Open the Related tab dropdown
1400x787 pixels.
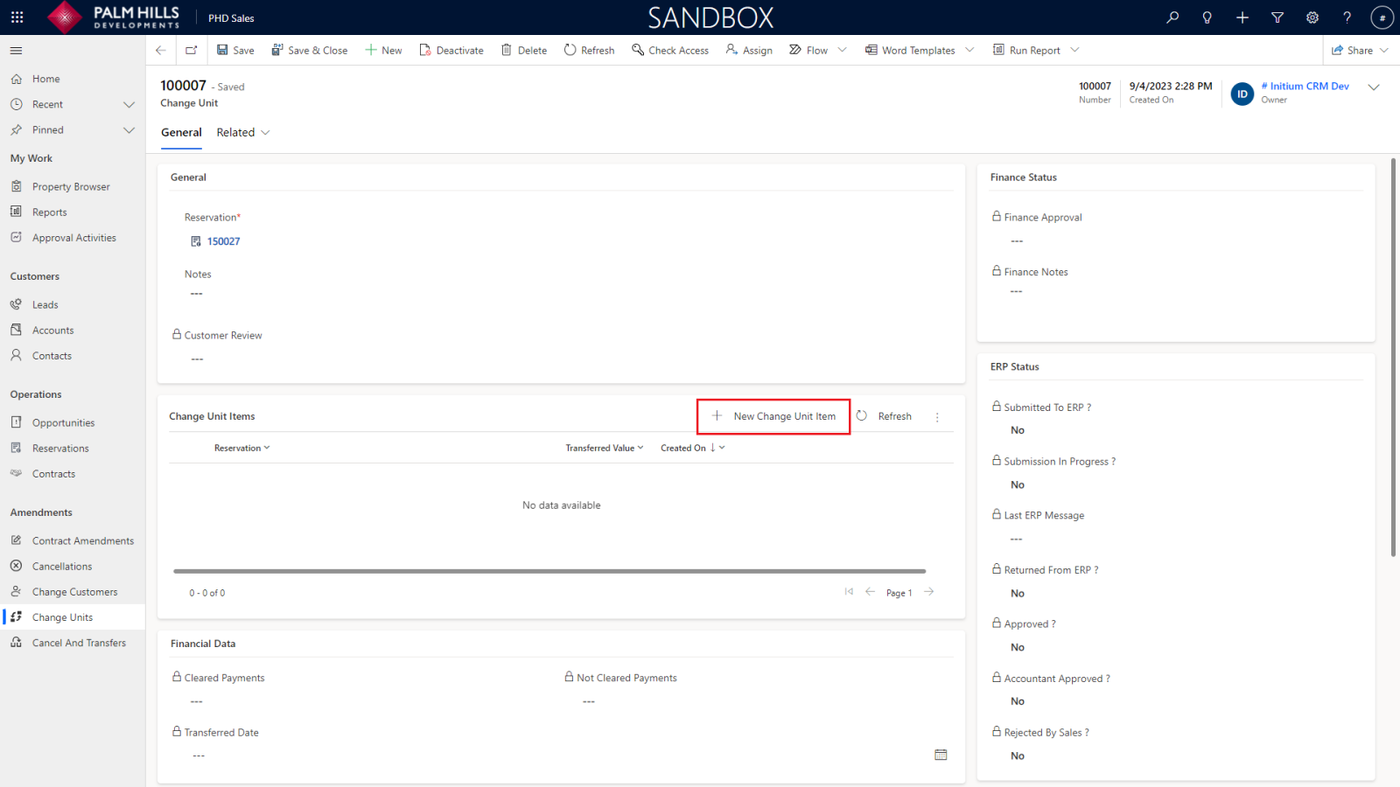244,132
